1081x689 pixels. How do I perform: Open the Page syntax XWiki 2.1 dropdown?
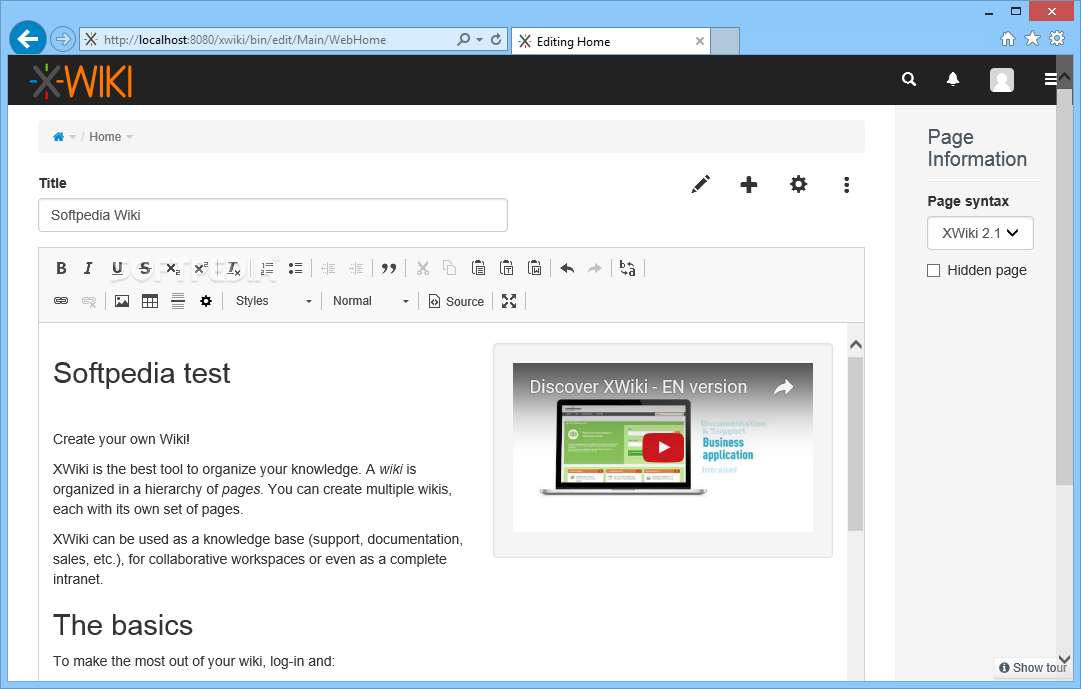click(x=980, y=233)
